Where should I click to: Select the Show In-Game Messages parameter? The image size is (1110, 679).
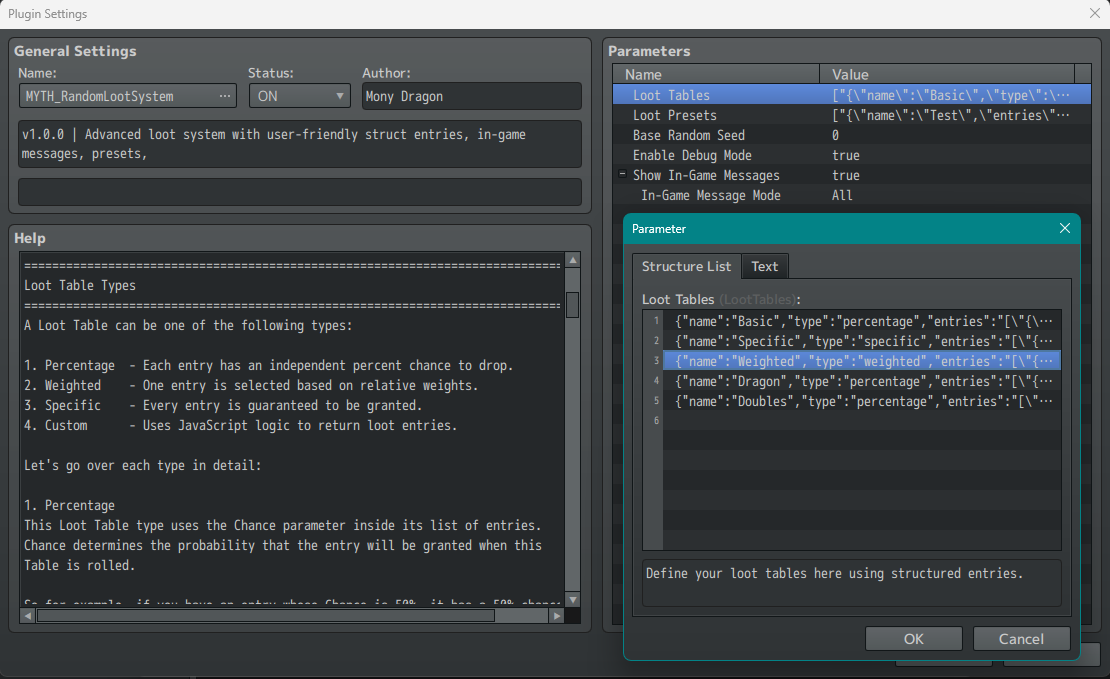852,175
